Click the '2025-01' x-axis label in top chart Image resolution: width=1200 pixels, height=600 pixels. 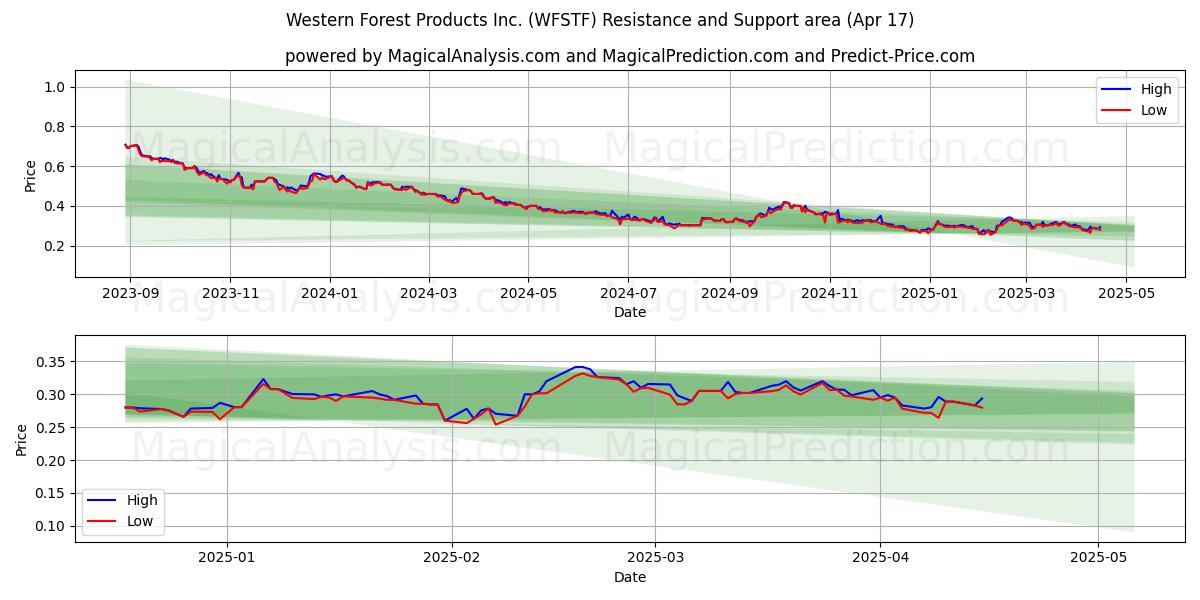[x=930, y=295]
